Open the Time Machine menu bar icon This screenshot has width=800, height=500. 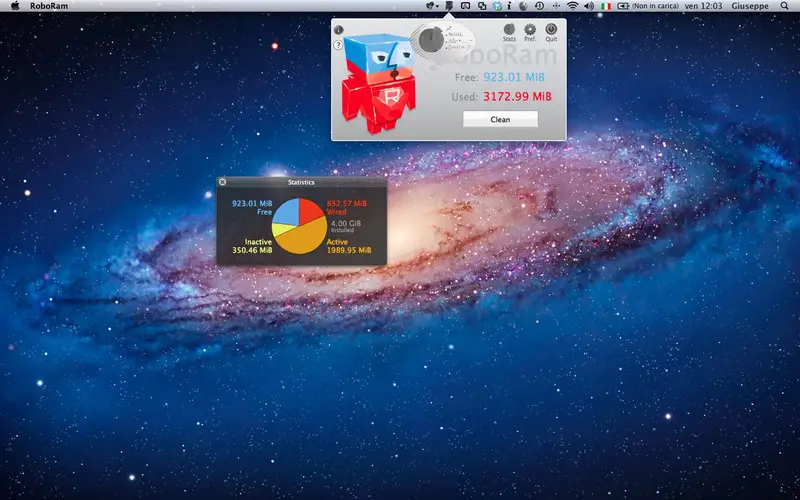click(539, 6)
